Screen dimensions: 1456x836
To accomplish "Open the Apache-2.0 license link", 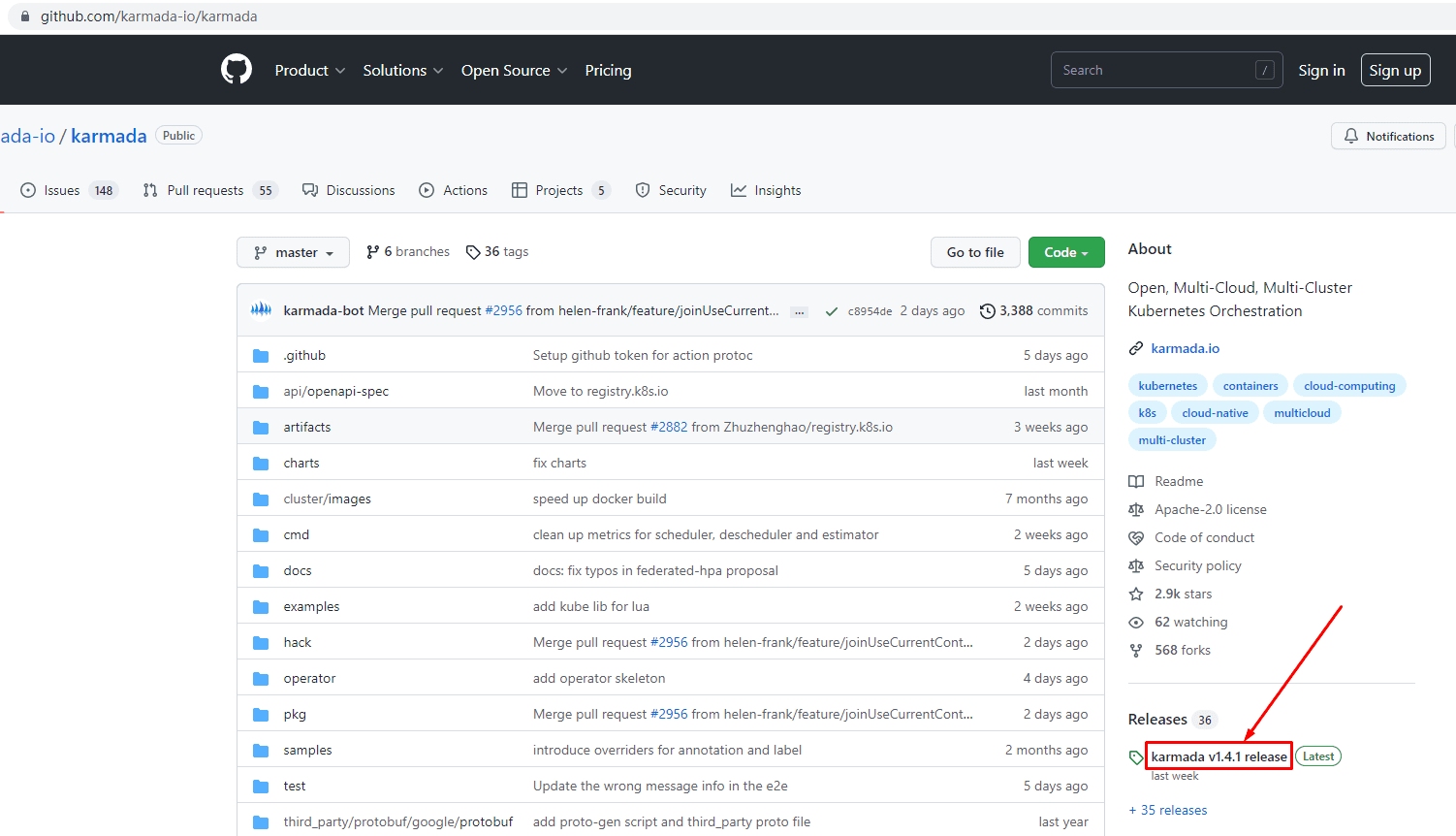I will coord(1211,510).
